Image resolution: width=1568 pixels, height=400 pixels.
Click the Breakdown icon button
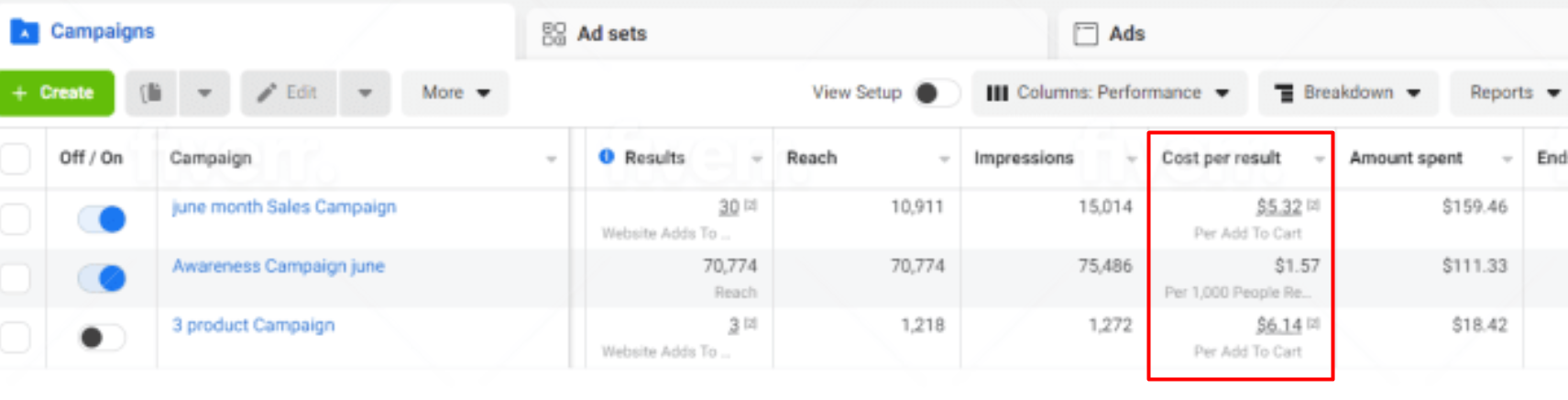(x=1284, y=93)
